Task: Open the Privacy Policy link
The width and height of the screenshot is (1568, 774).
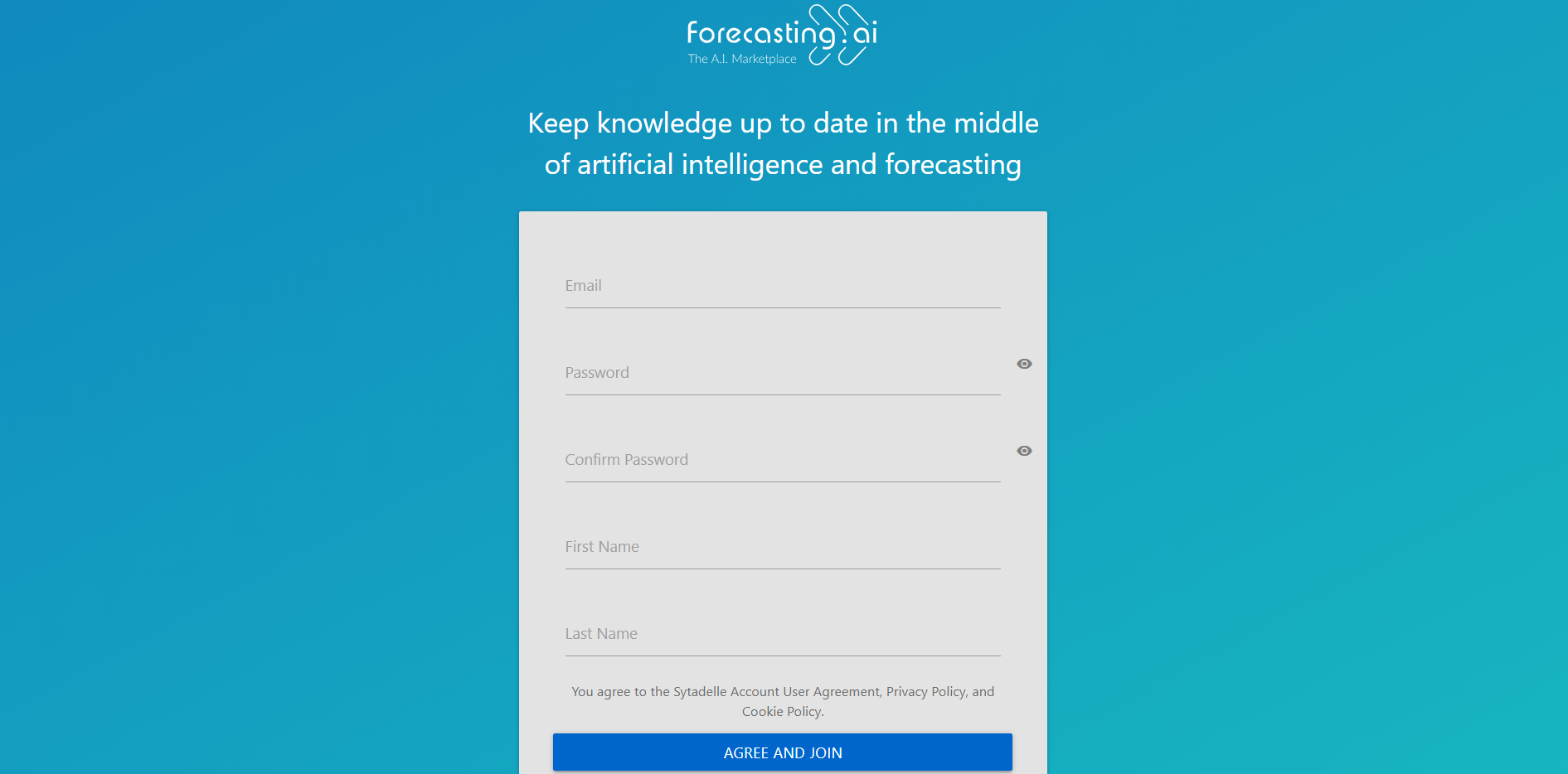Action: pyautogui.click(x=925, y=692)
